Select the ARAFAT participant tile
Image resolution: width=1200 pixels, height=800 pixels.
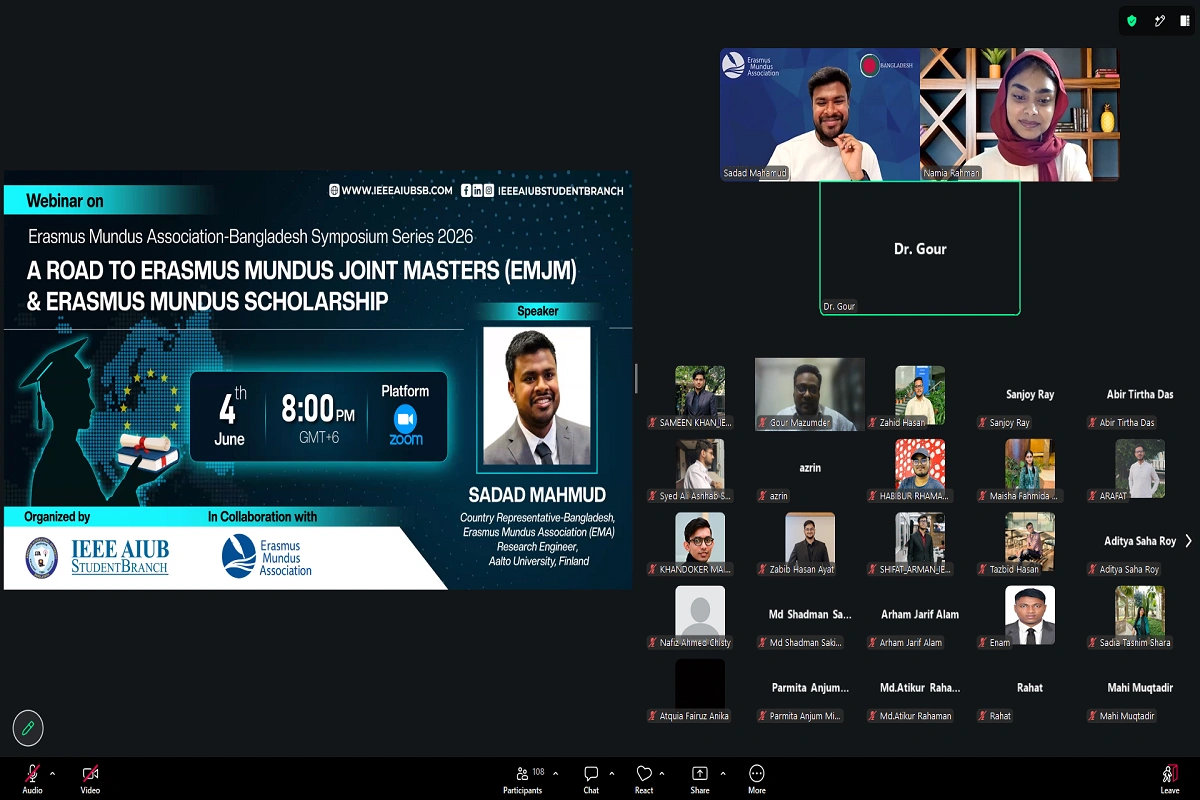[x=1140, y=470]
